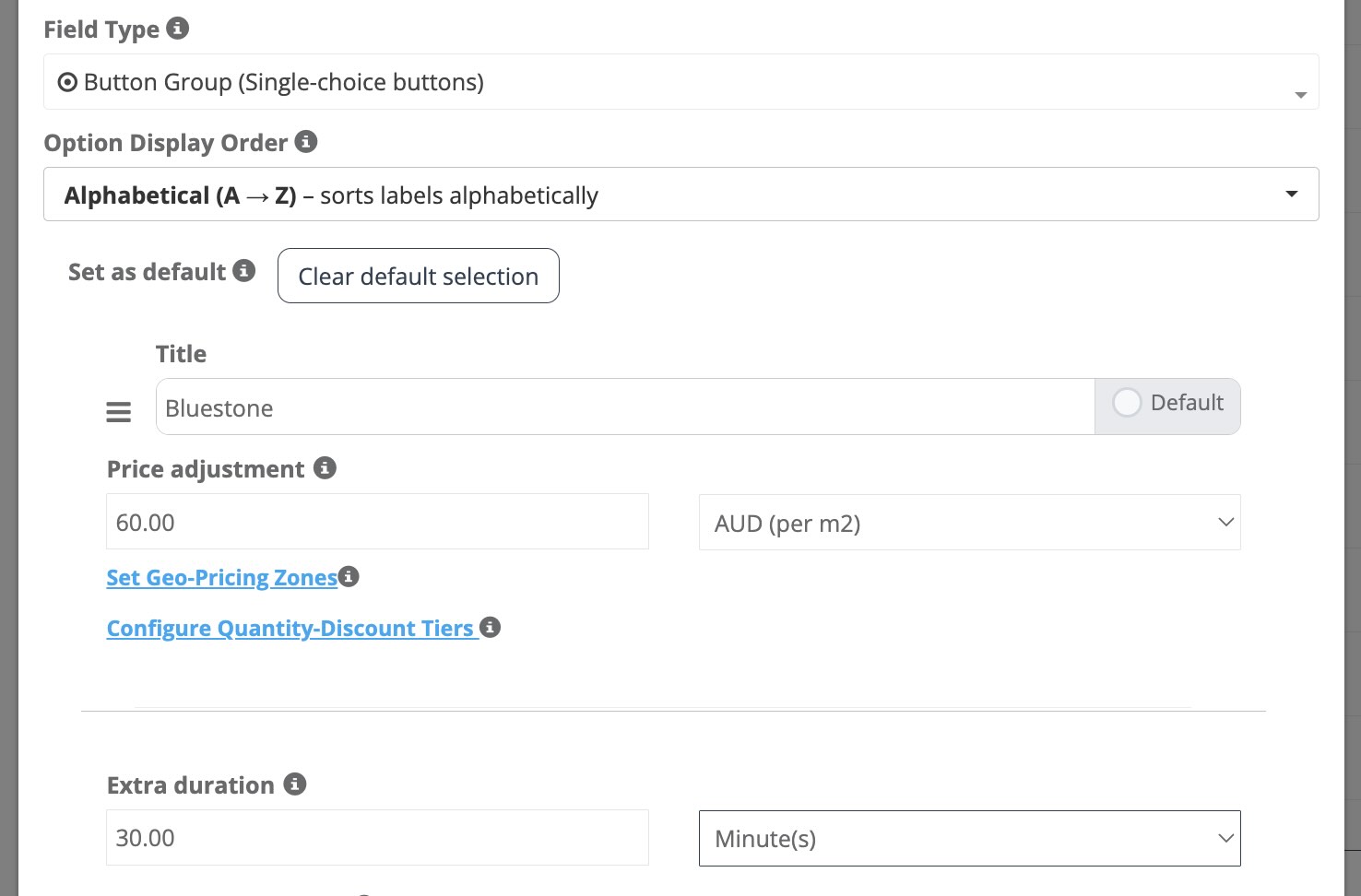Show the Set as default info tooltip
1361x896 pixels.
pos(244,271)
